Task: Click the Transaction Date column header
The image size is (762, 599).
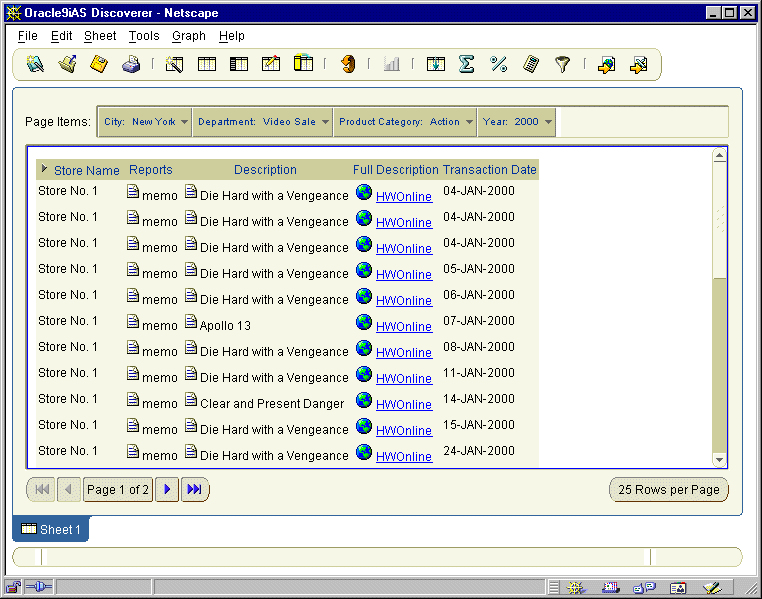Action: click(x=489, y=170)
